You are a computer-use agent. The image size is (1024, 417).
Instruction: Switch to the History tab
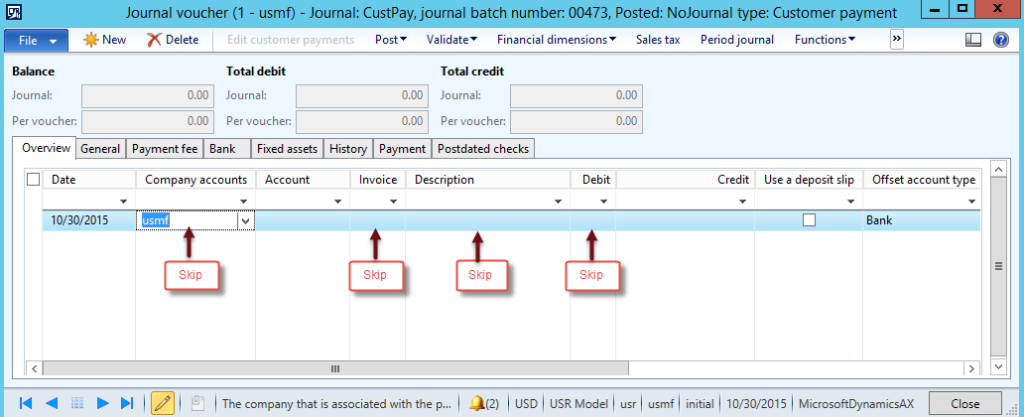coord(348,149)
